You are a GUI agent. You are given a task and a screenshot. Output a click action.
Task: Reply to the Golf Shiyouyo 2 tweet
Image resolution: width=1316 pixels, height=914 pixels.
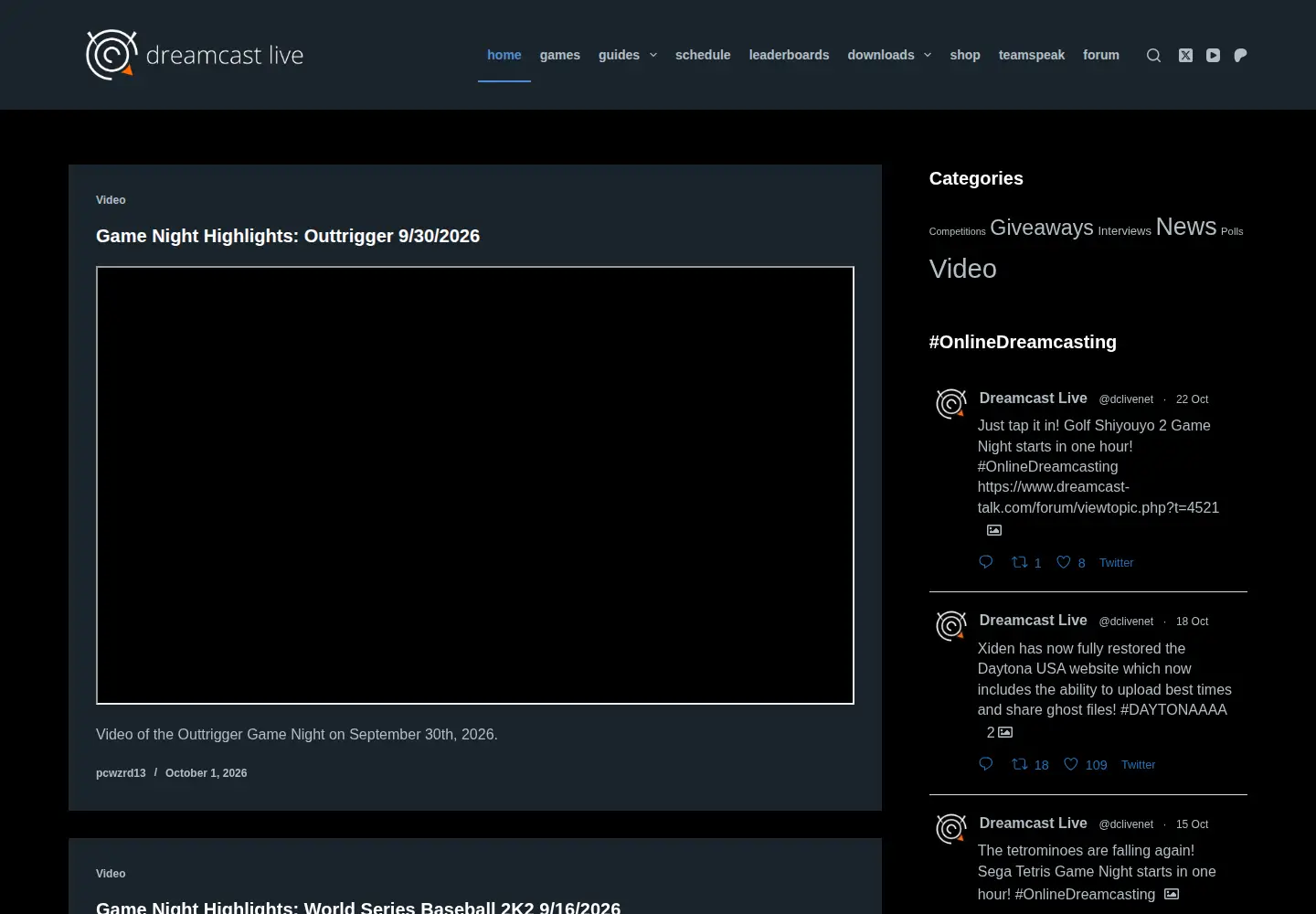pyautogui.click(x=985, y=562)
